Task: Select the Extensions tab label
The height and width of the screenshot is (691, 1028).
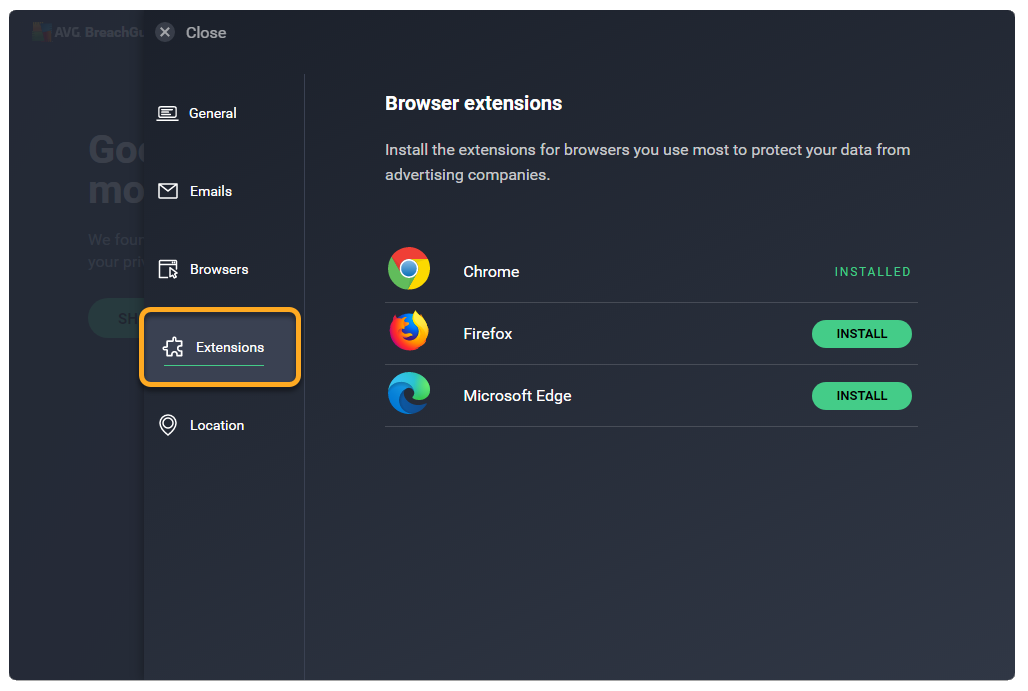Action: pyautogui.click(x=230, y=347)
